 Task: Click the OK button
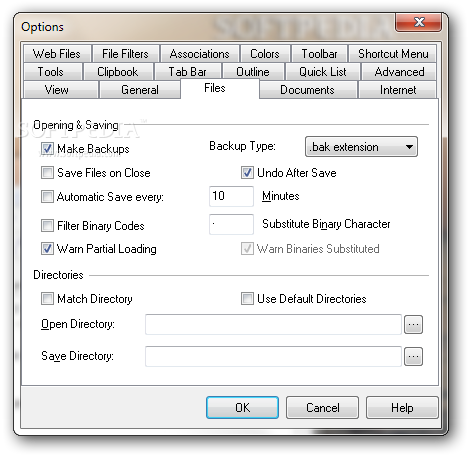242,407
